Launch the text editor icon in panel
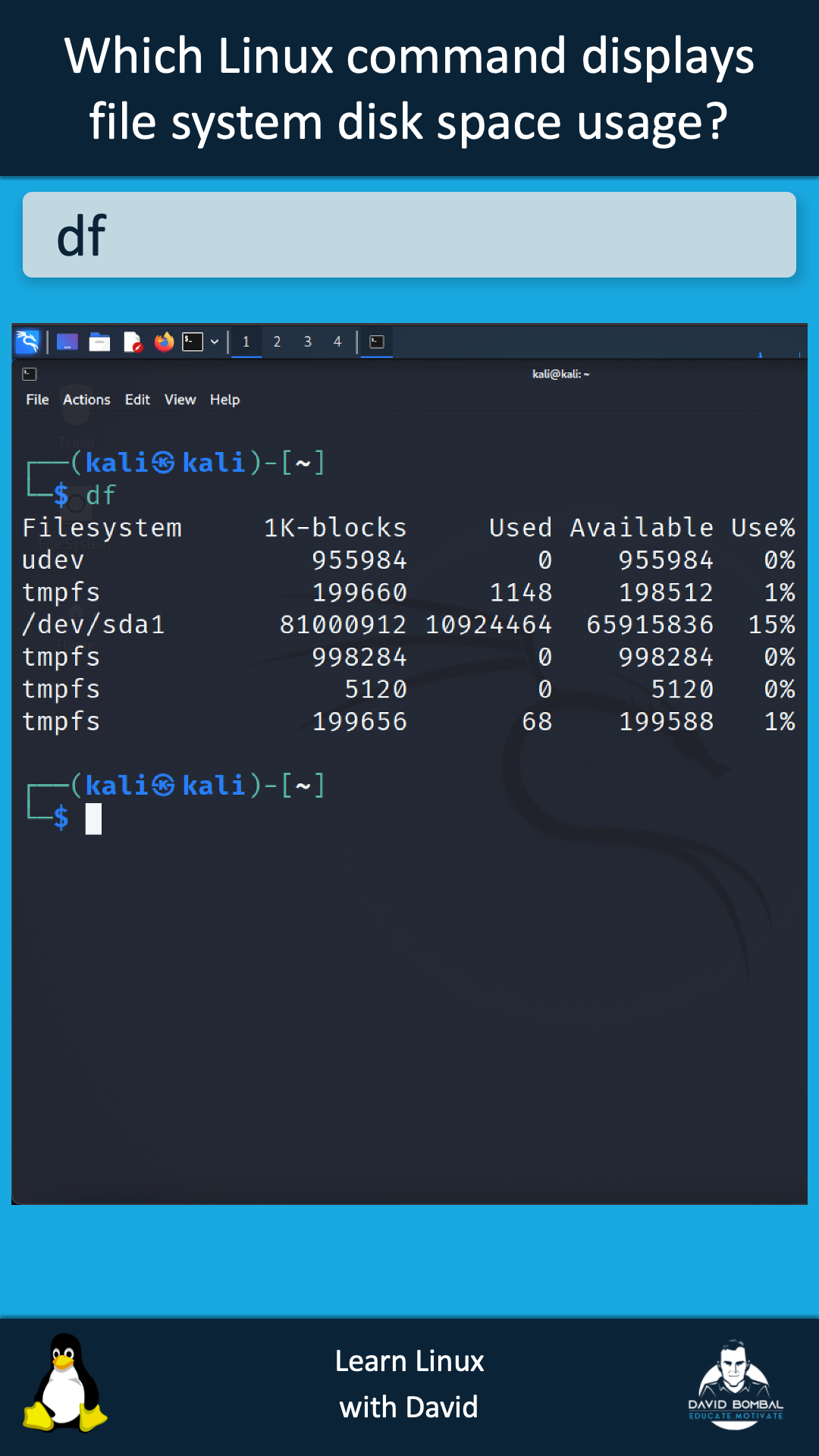This screenshot has width=819, height=1456. pyautogui.click(x=133, y=342)
